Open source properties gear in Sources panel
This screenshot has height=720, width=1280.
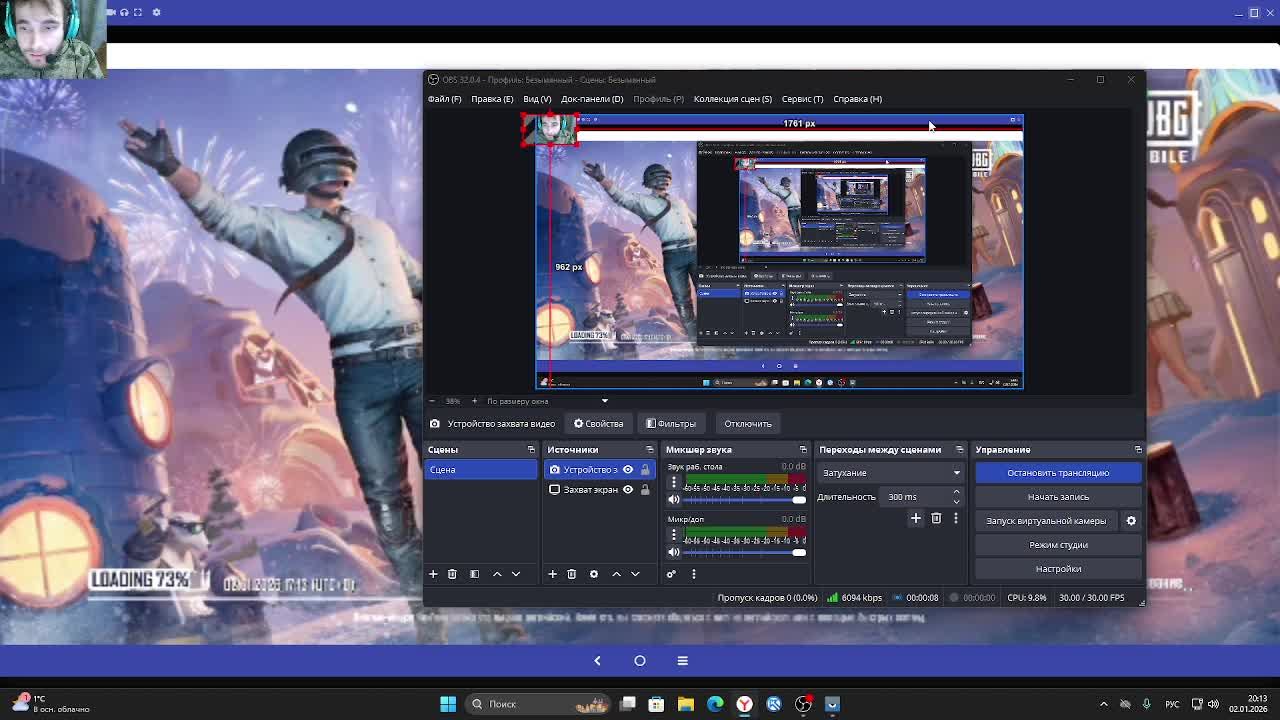coord(594,574)
